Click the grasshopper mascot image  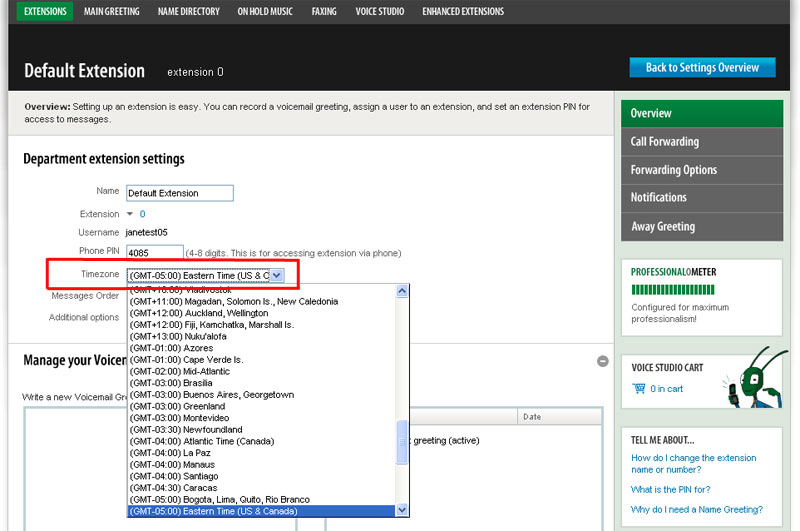754,377
